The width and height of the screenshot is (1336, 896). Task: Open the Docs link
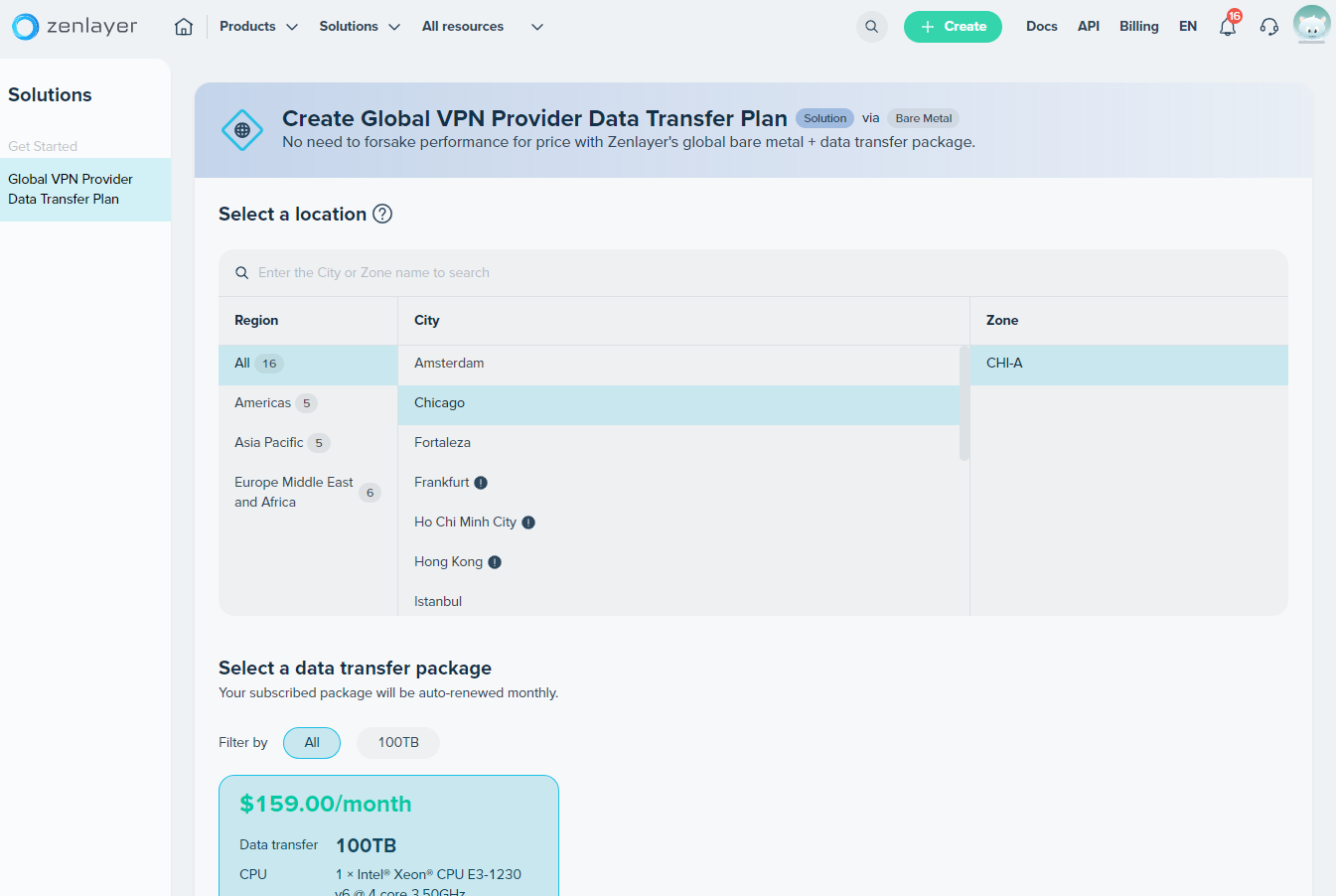click(x=1042, y=27)
